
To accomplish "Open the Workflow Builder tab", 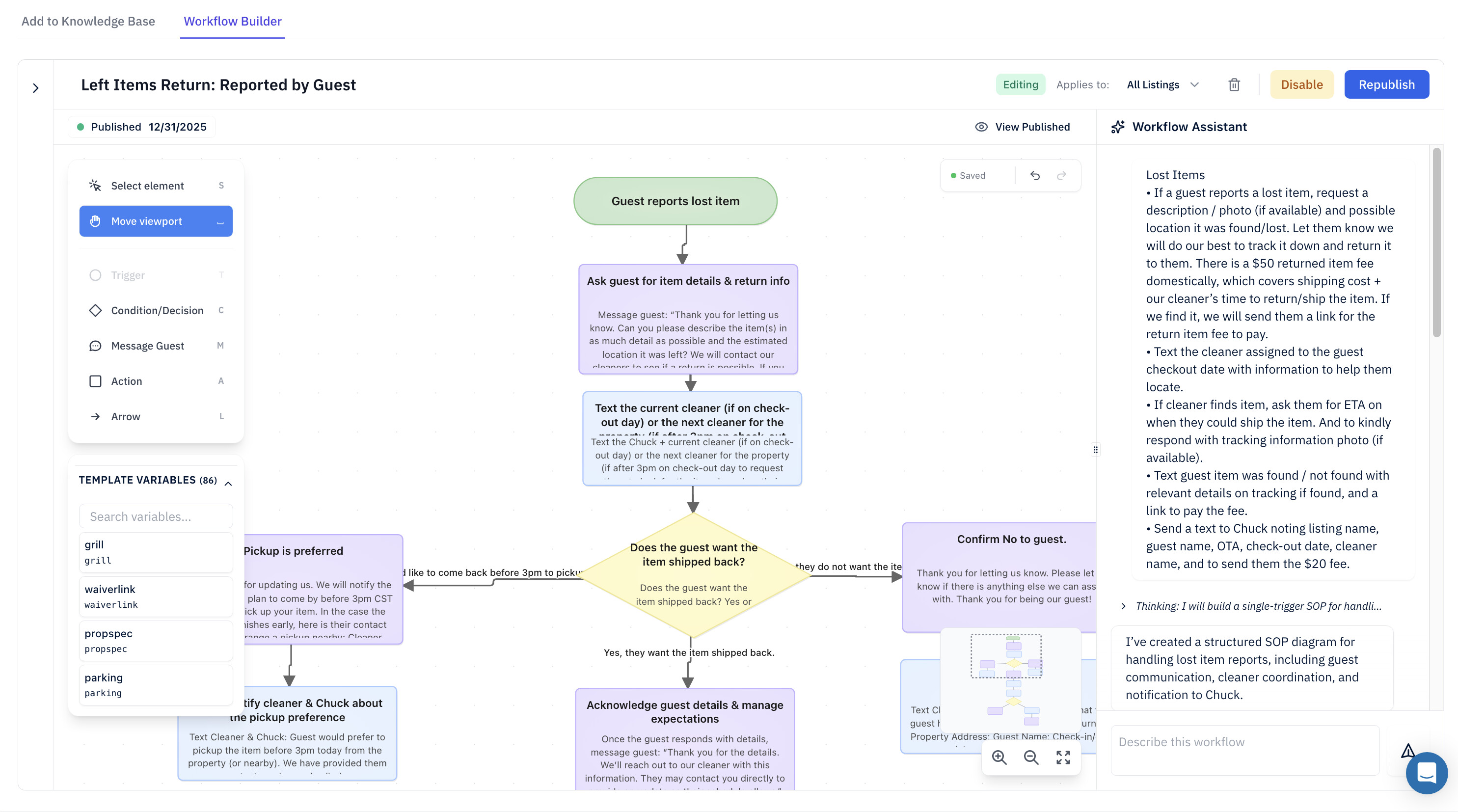I will (x=233, y=21).
